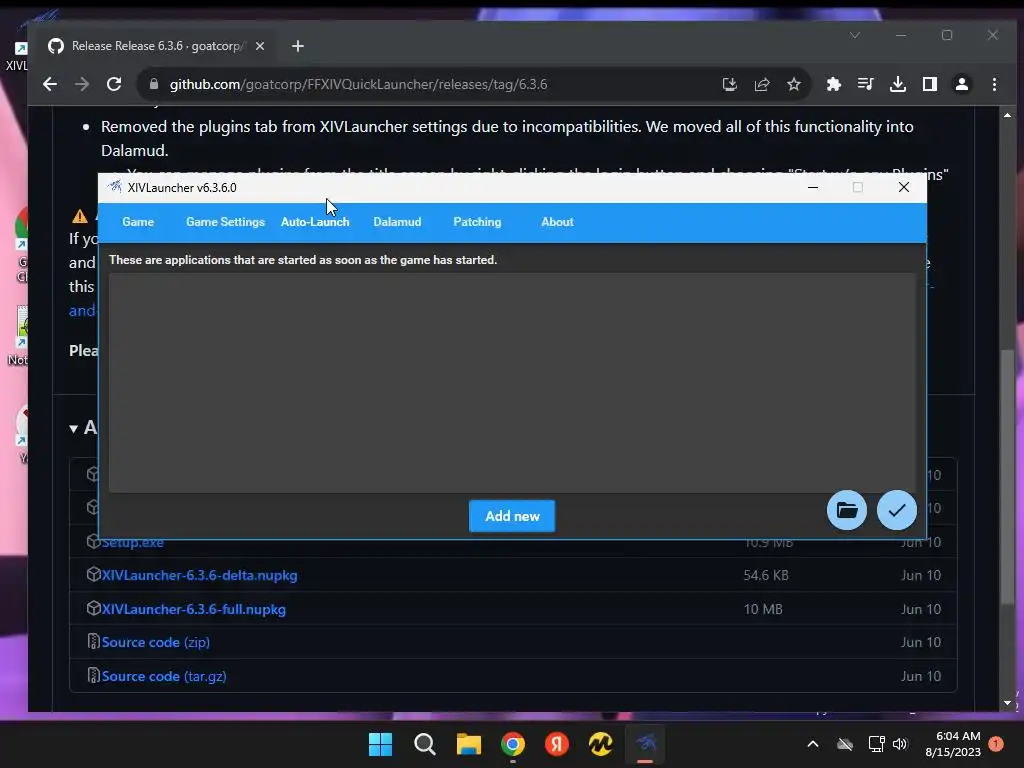Click the '54.6 KB' size text
This screenshot has width=1024, height=768.
pyautogui.click(x=766, y=575)
